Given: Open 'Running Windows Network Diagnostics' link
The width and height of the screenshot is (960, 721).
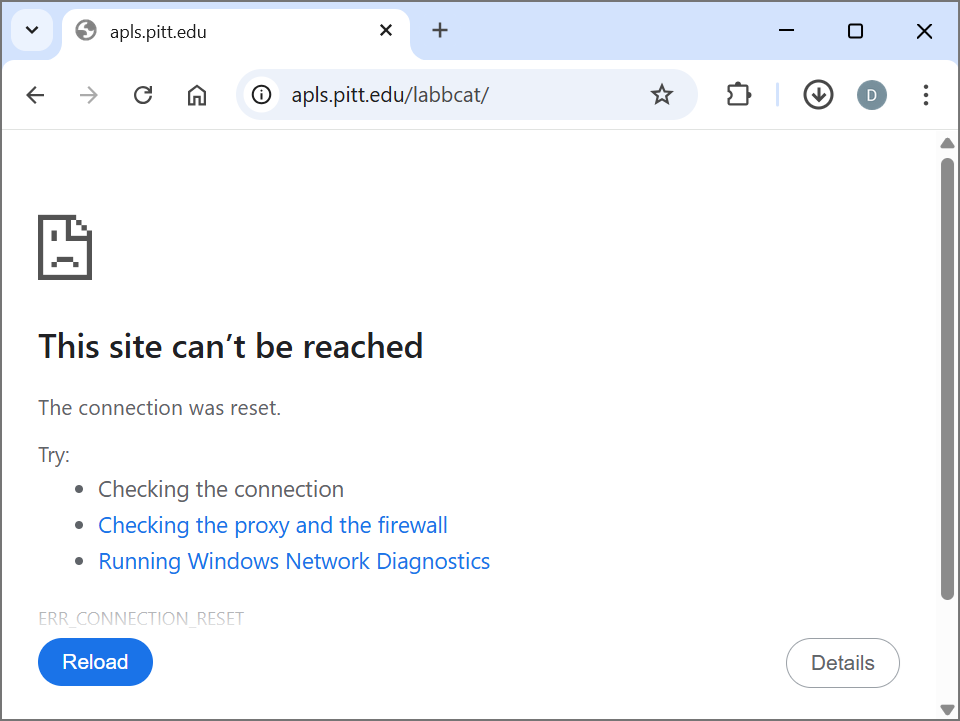Looking at the screenshot, I should (x=294, y=561).
